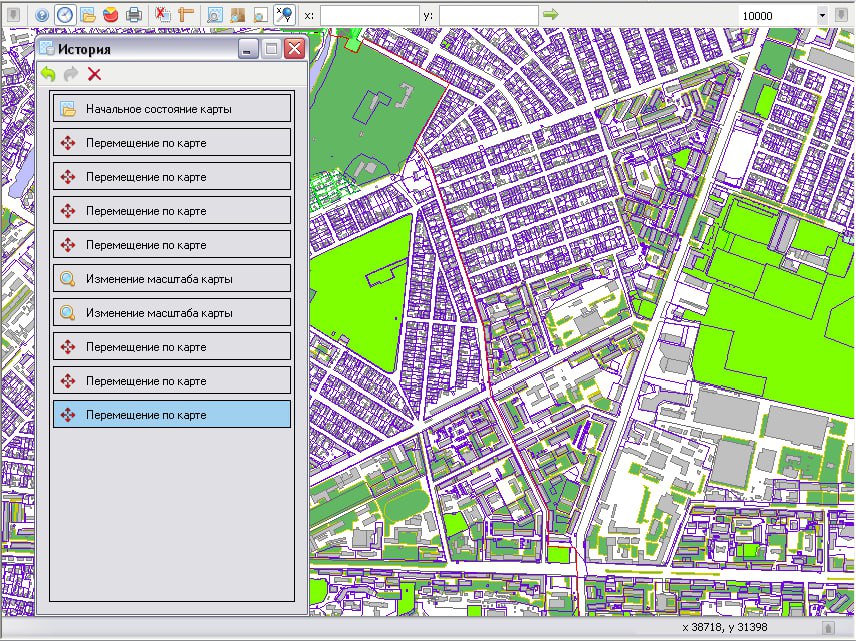
Task: Delete history using the red X icon
Action: click(x=94, y=74)
